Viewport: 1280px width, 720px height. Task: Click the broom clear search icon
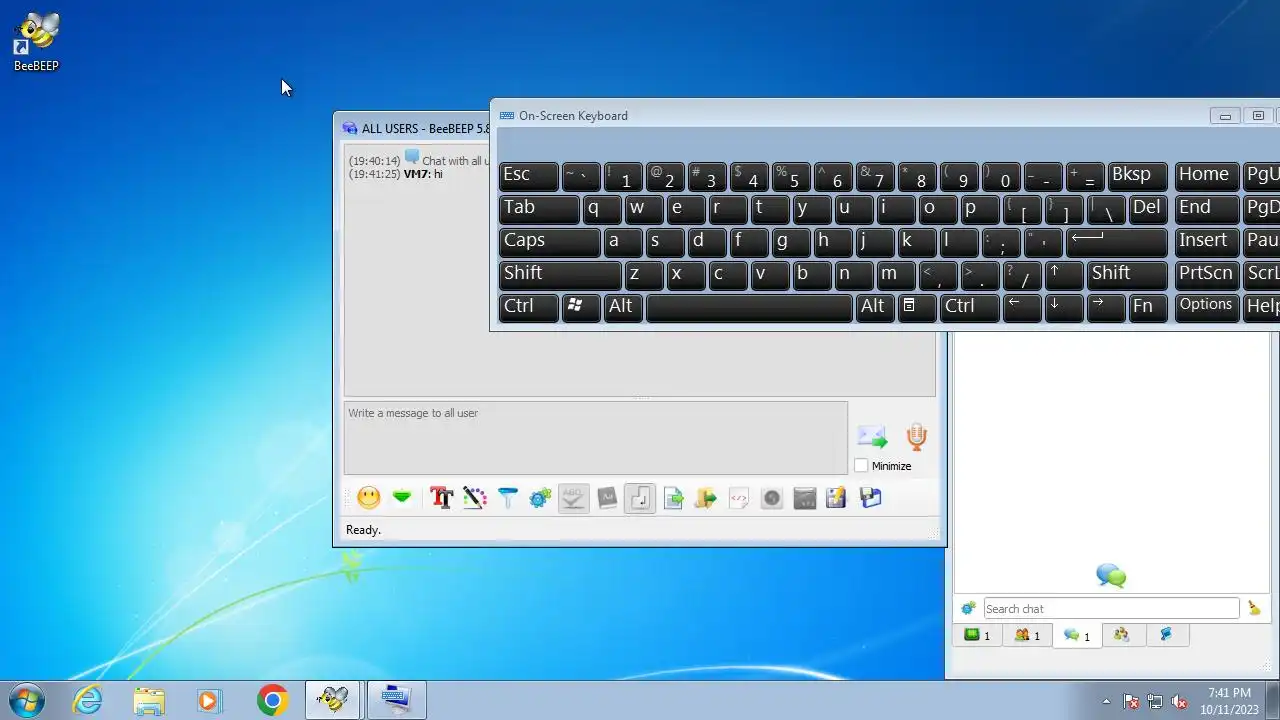1254,608
